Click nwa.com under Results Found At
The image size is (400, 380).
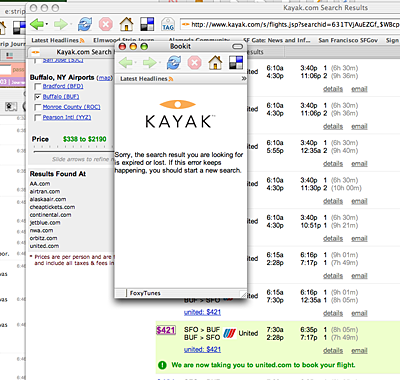41,230
